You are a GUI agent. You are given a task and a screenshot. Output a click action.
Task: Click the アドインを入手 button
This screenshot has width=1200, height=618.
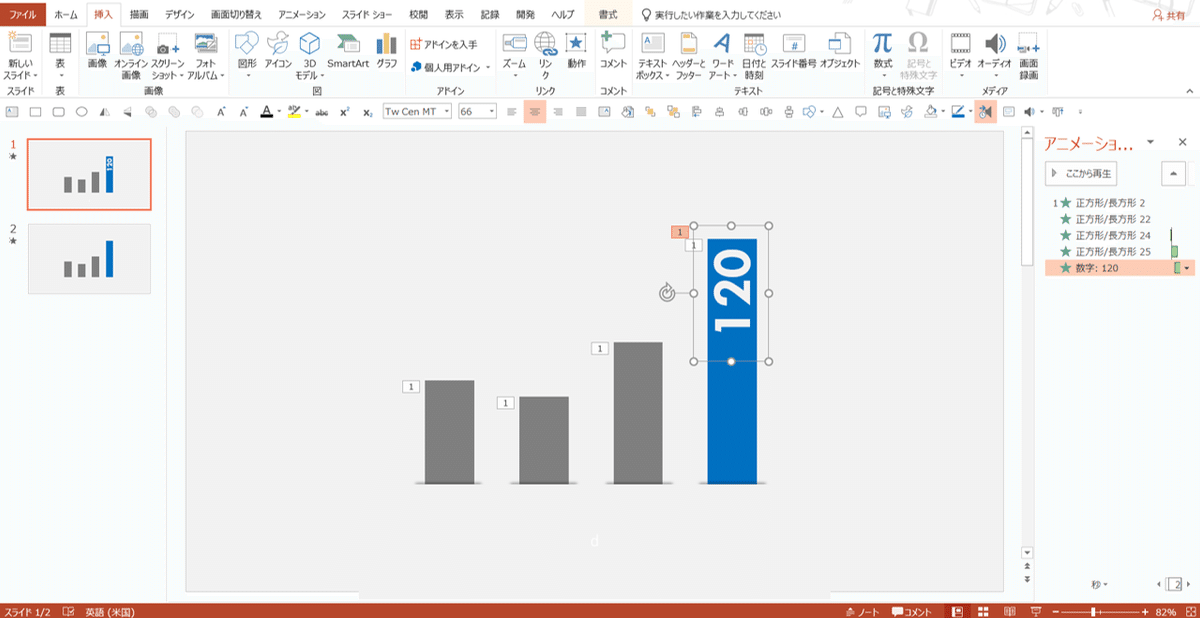(444, 45)
